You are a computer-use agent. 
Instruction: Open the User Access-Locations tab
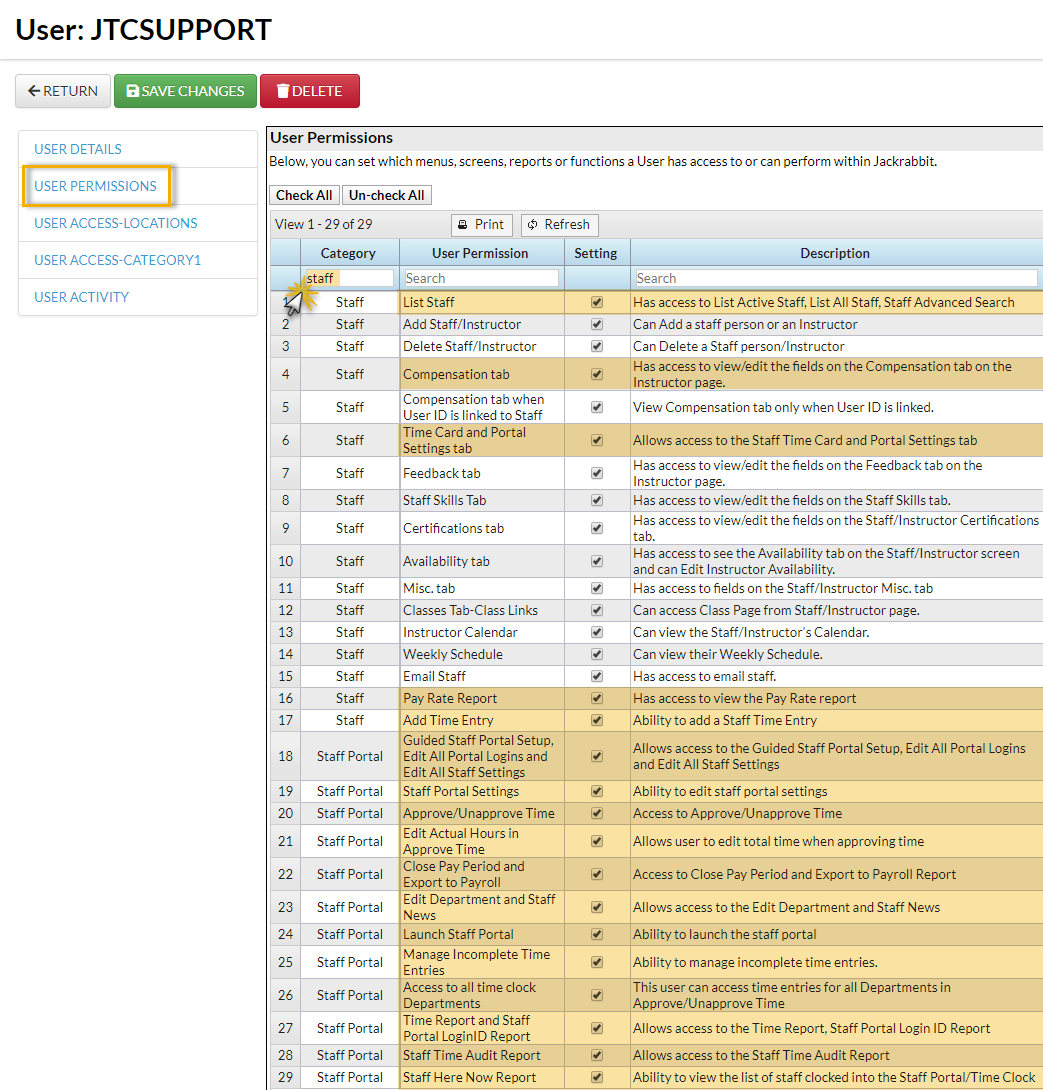(x=115, y=223)
